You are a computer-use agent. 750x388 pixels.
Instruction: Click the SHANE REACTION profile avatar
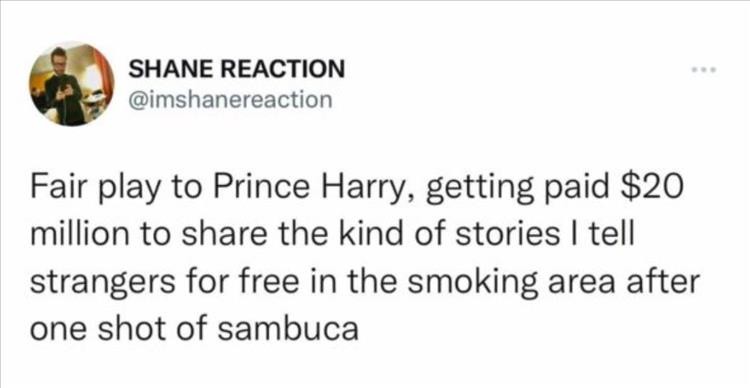pos(72,84)
